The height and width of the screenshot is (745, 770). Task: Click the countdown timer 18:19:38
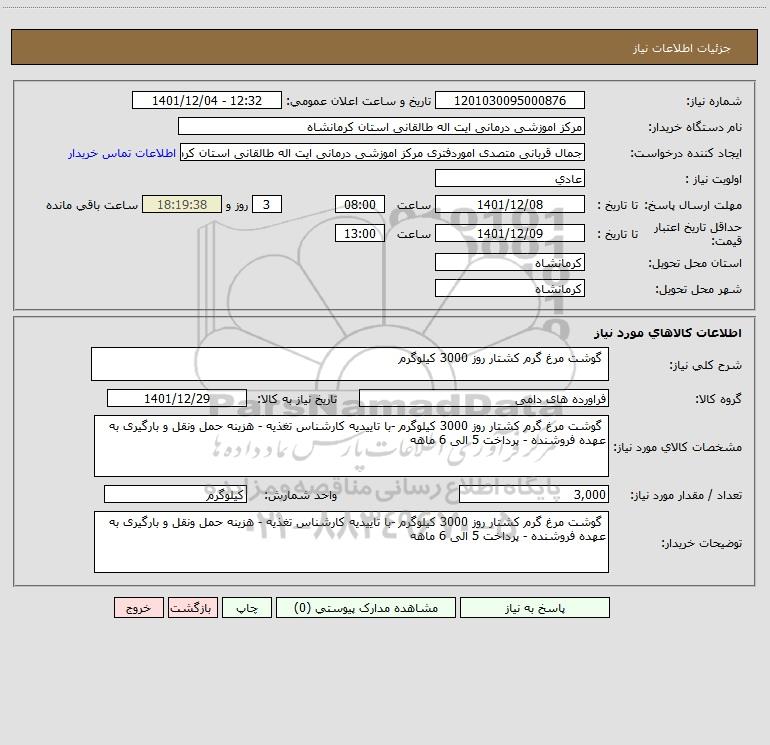182,204
